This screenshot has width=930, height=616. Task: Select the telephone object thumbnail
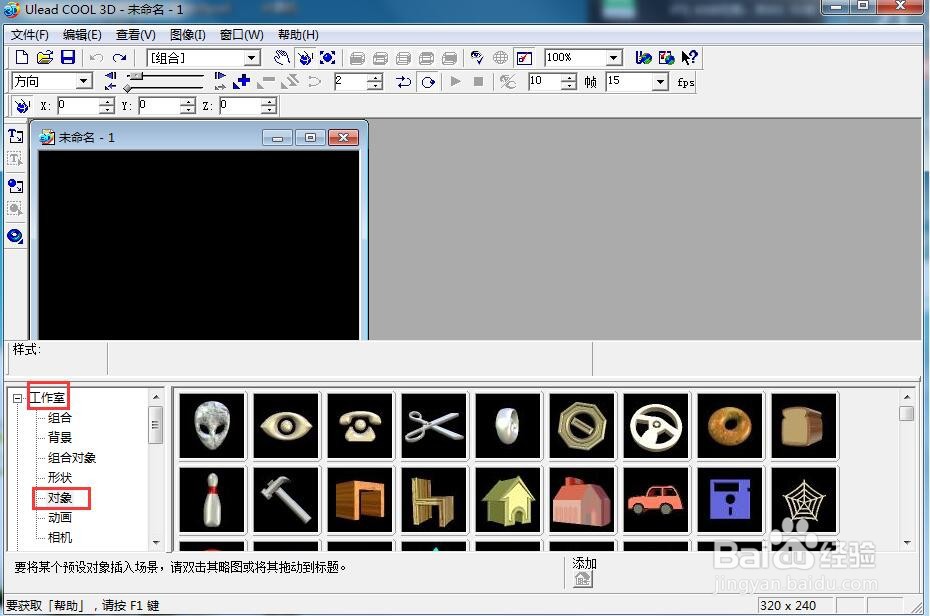360,426
